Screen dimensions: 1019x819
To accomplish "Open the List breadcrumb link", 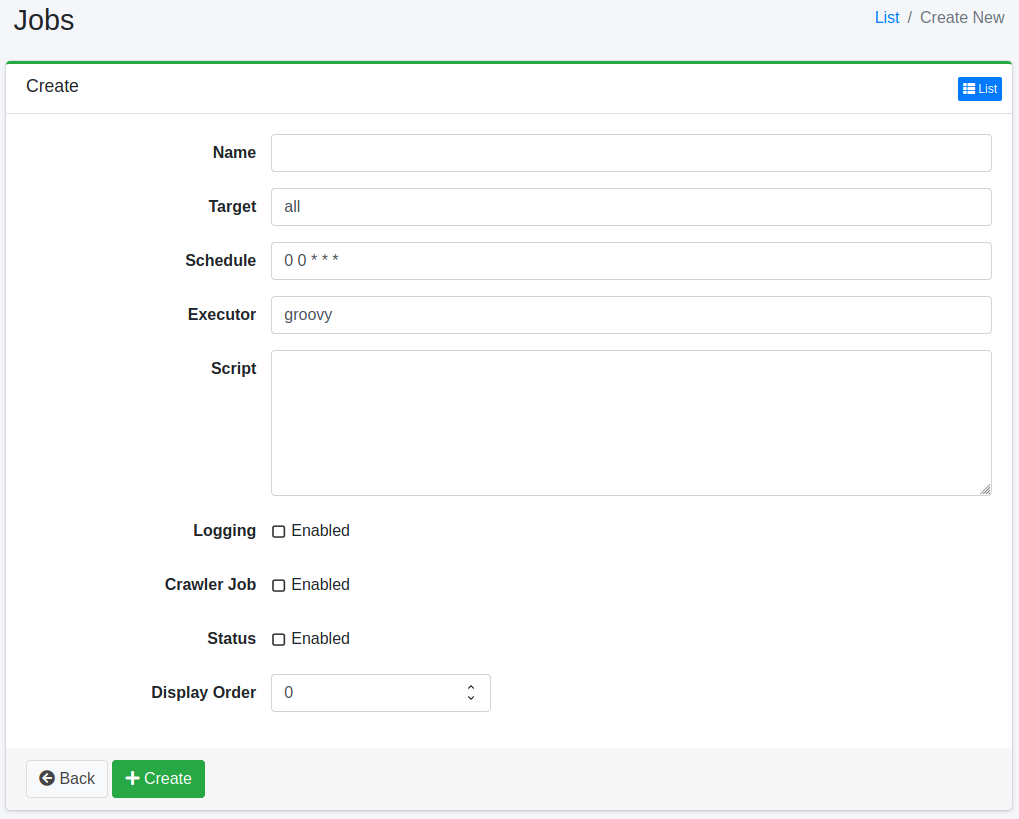I will 886,18.
